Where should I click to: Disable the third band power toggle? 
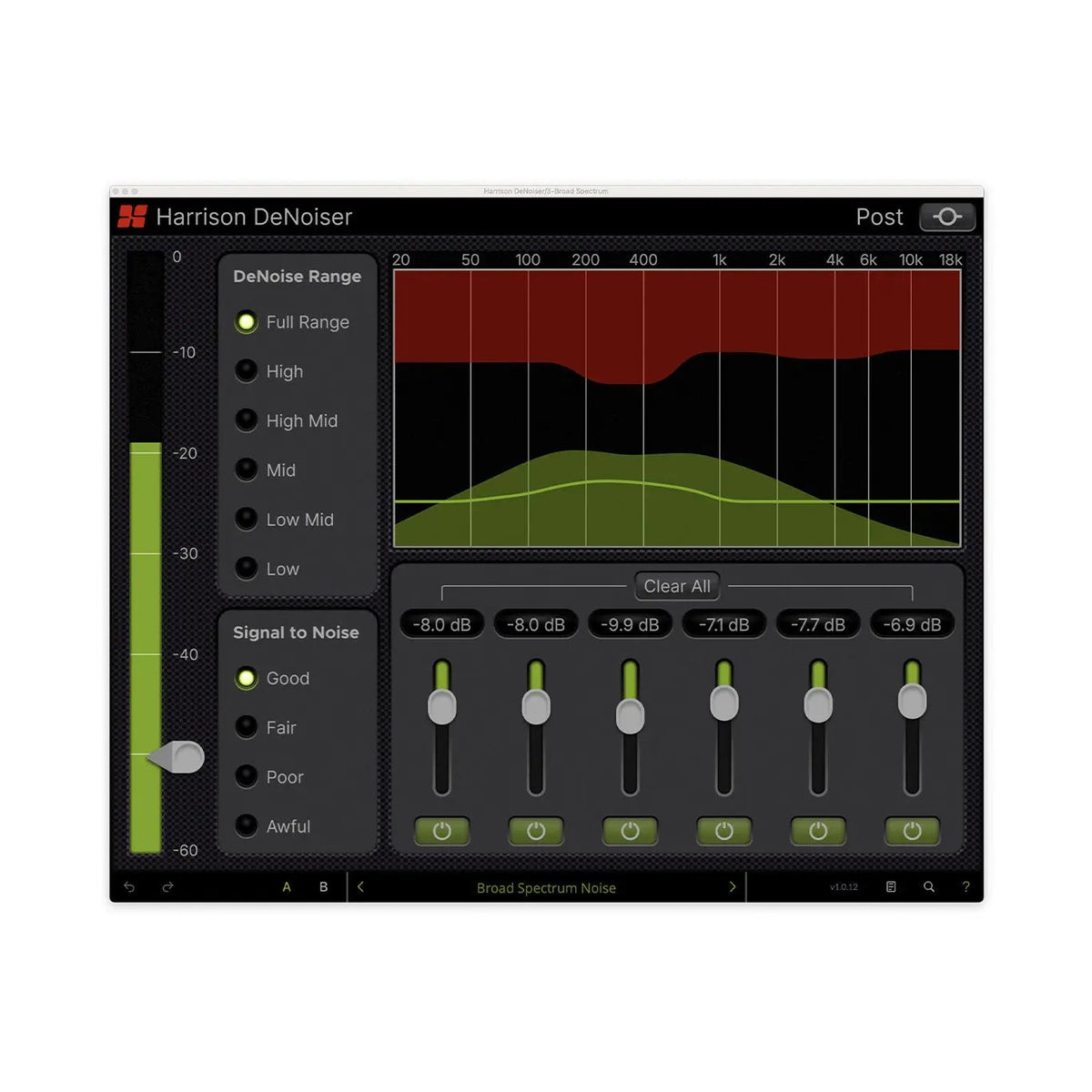(630, 830)
